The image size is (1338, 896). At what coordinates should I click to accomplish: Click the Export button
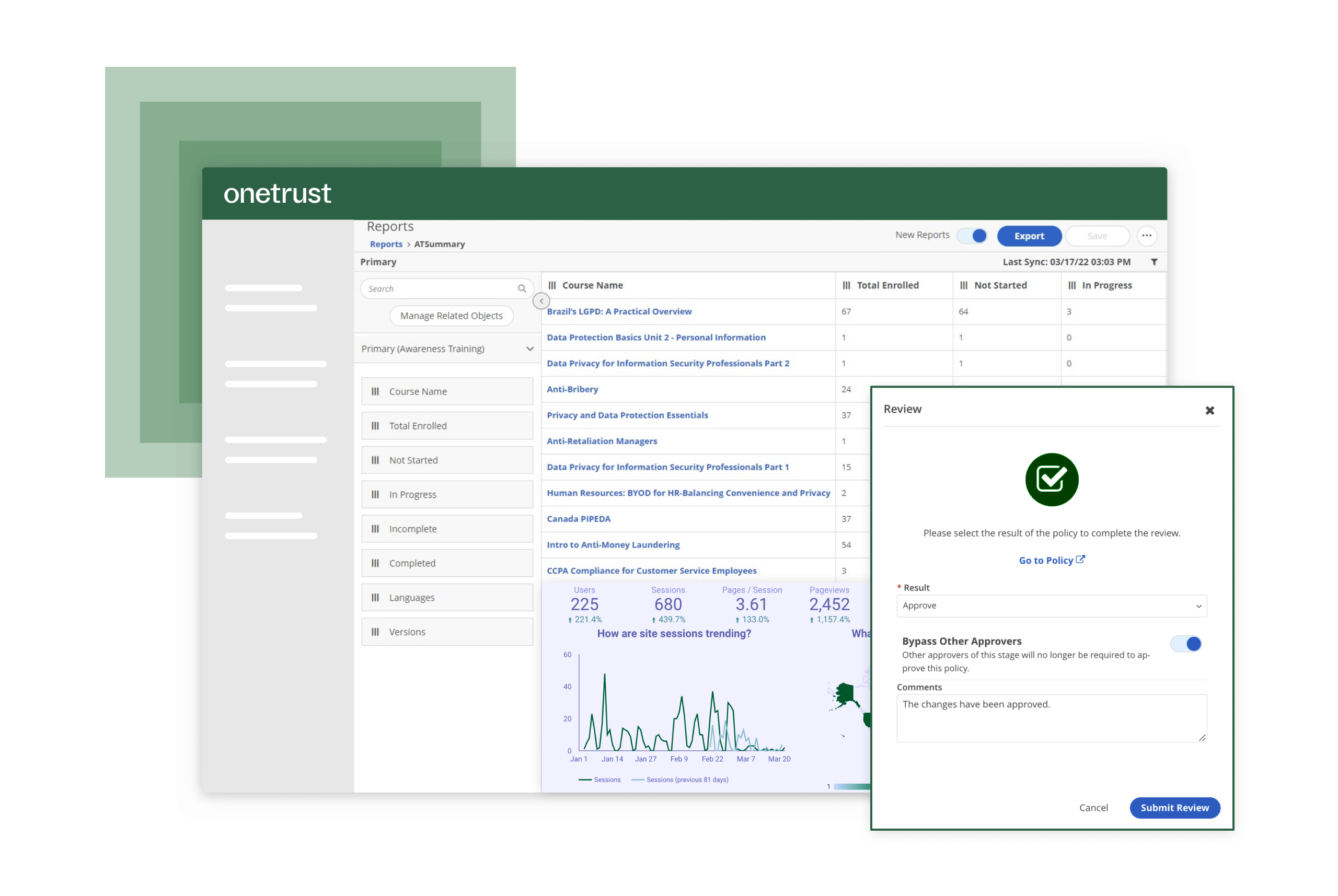(x=1029, y=236)
